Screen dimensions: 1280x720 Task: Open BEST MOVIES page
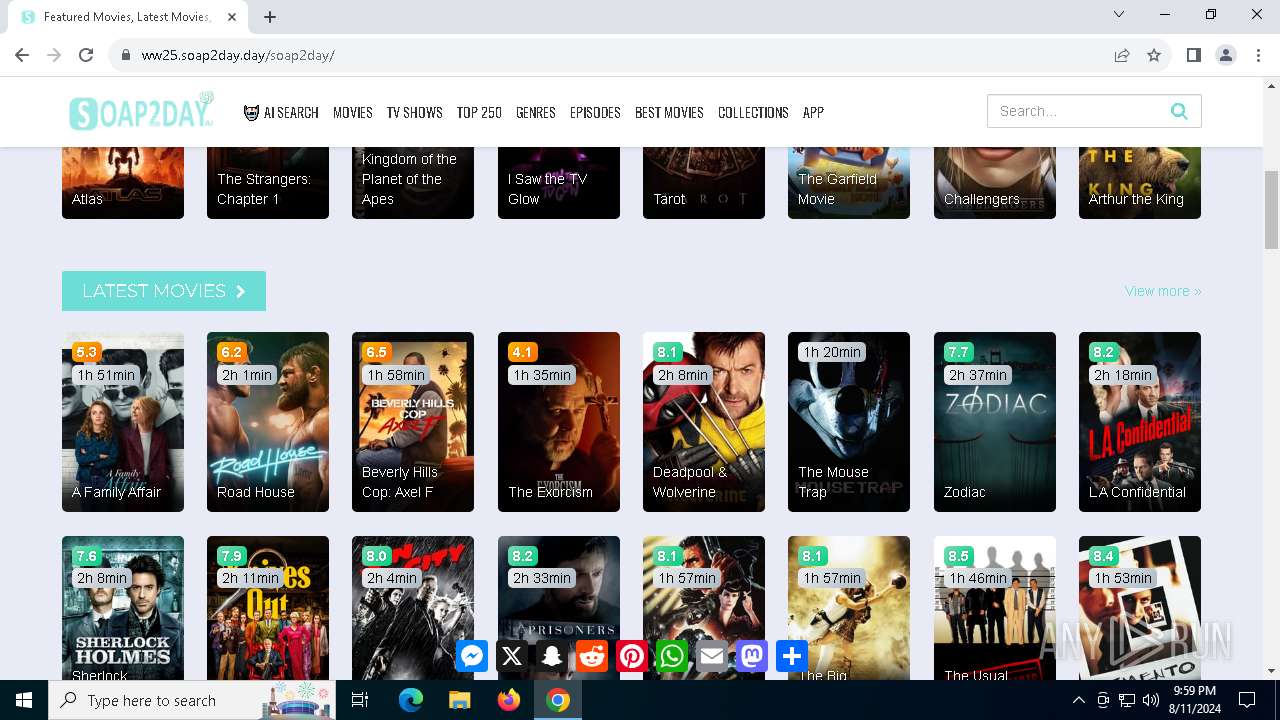point(669,112)
